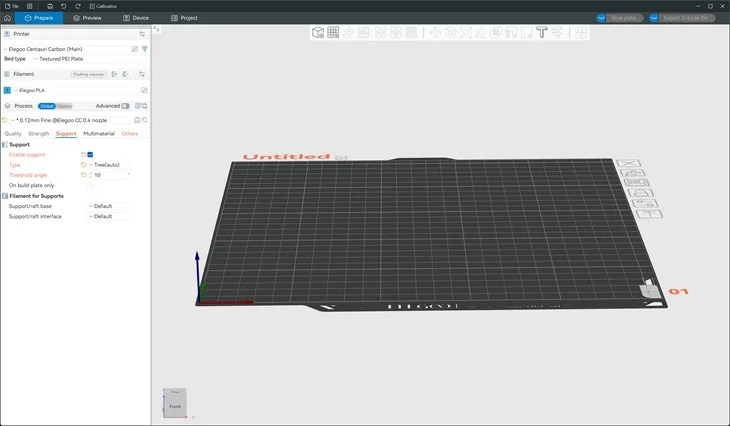Reset Enable support to default value

[x=83, y=155]
